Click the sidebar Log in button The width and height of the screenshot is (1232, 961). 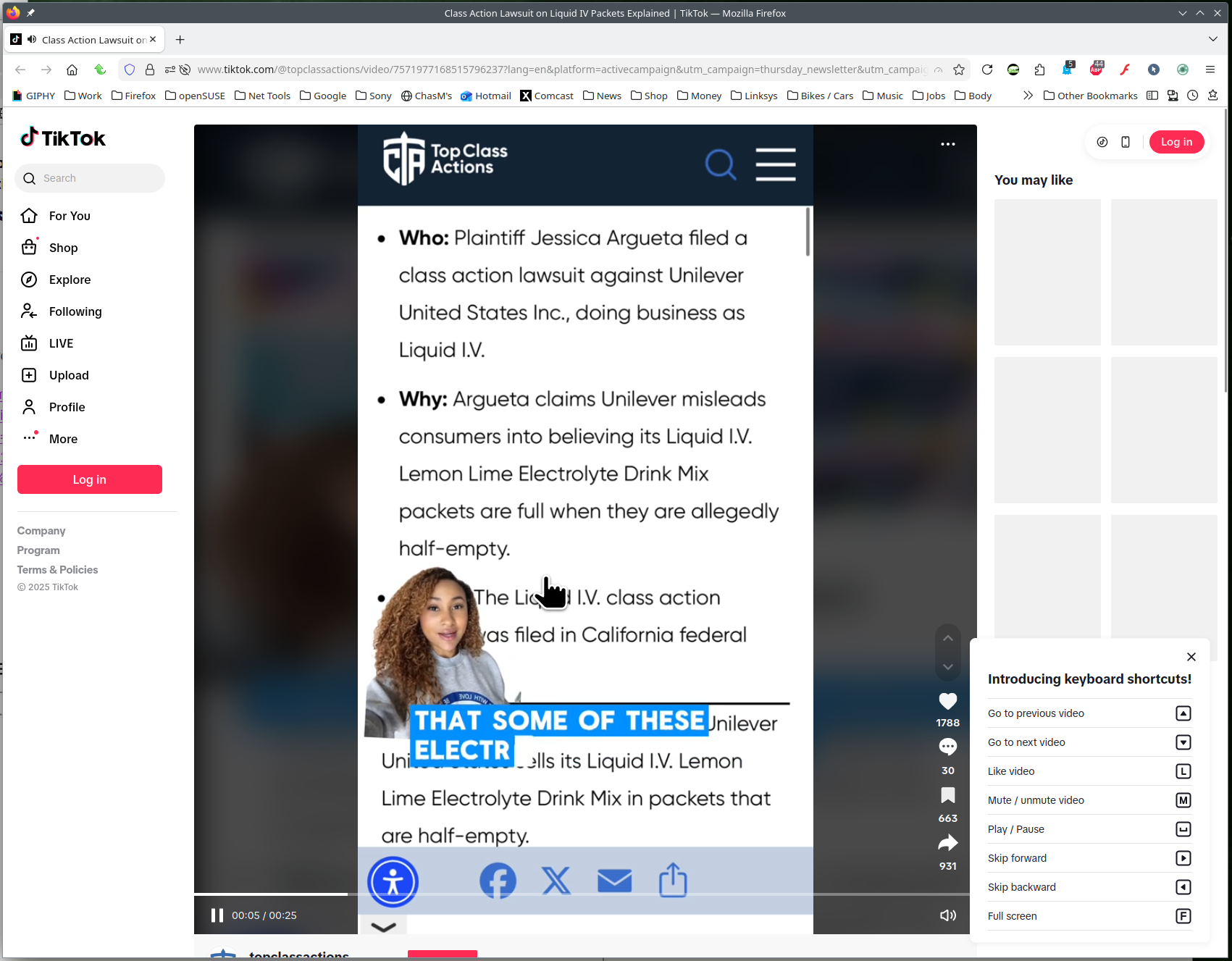90,479
